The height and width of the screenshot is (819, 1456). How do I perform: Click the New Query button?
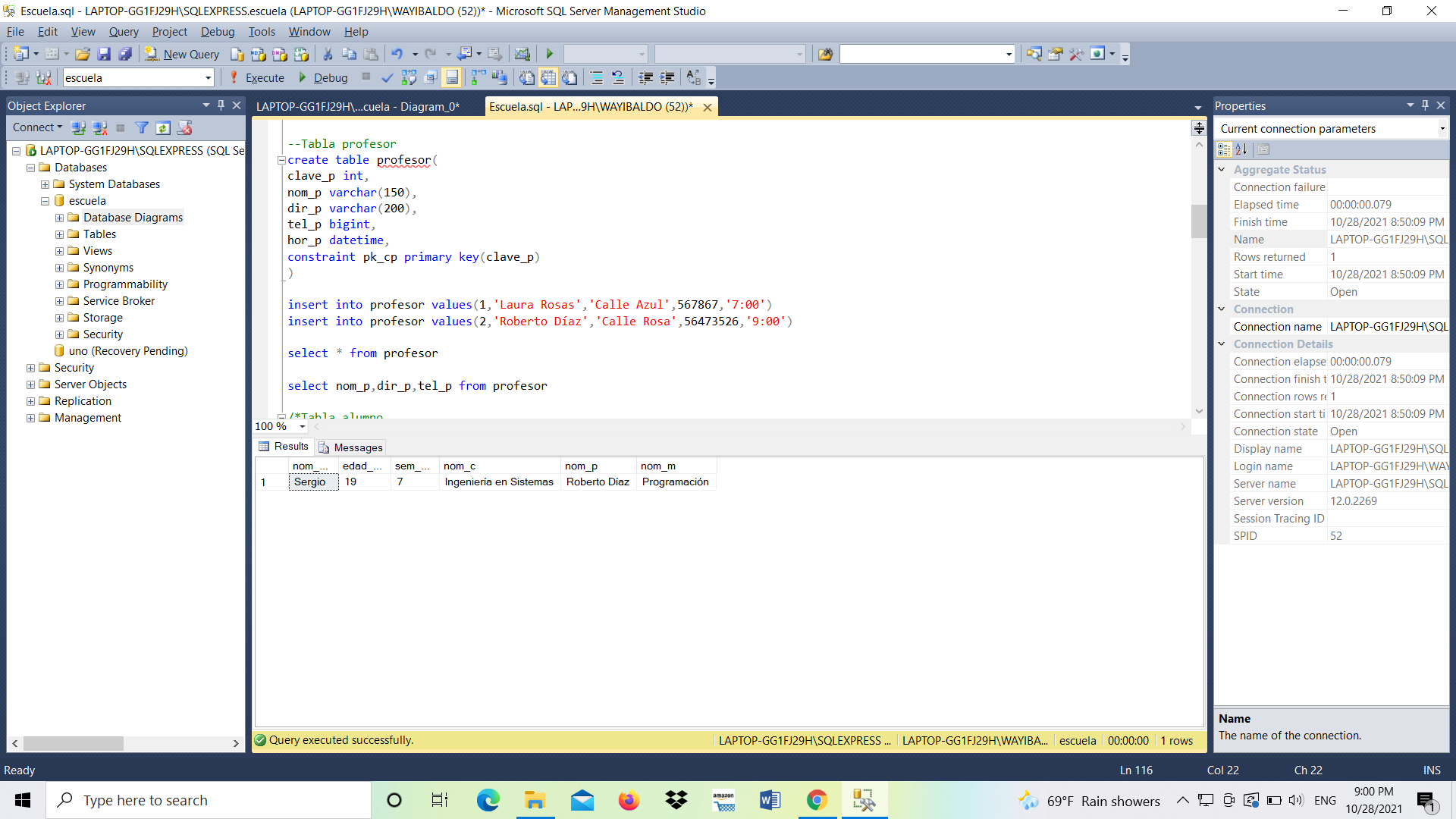coord(182,54)
